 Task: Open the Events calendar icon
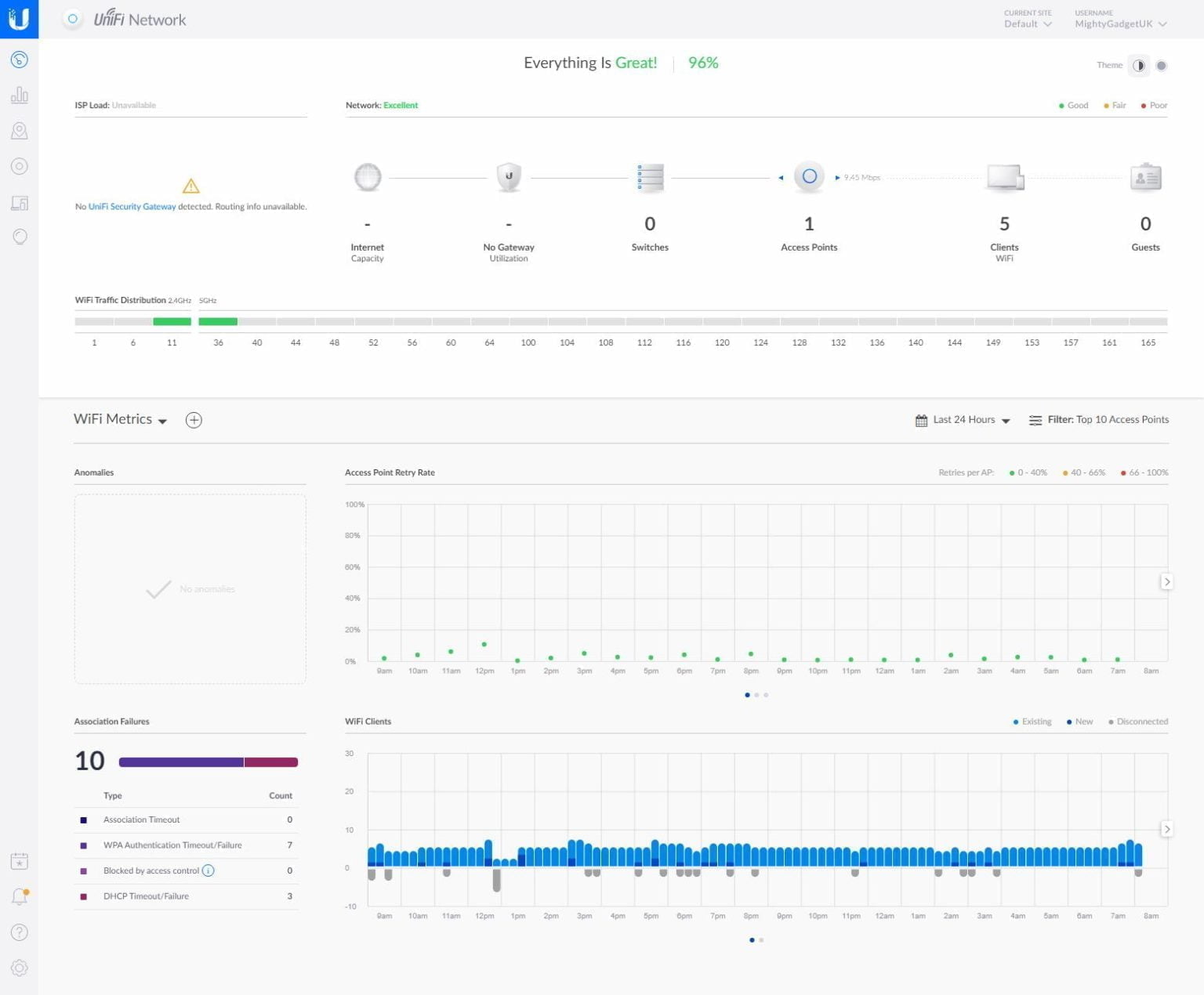click(x=20, y=862)
